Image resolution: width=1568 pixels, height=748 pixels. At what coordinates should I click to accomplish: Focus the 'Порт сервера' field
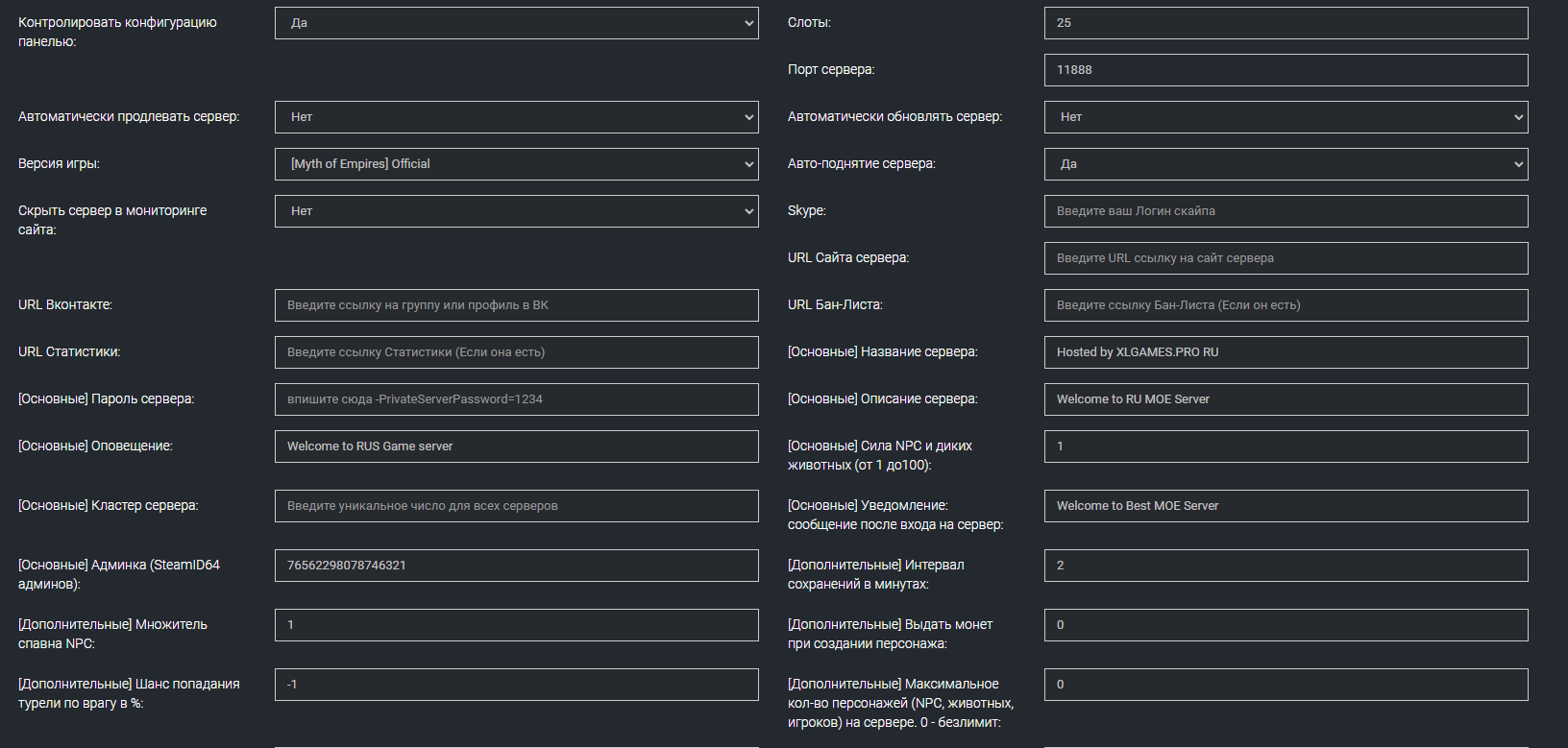coord(1286,70)
